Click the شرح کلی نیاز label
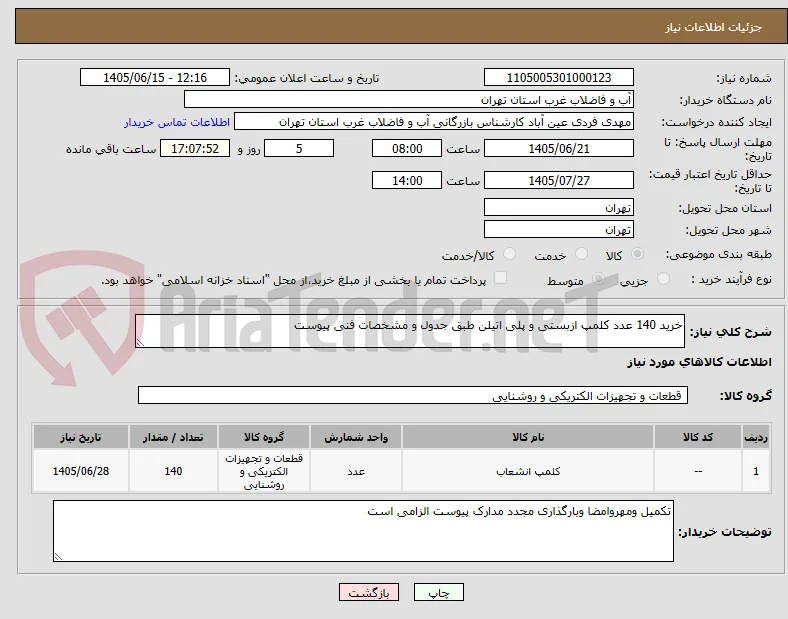Image resolution: width=788 pixels, height=619 pixels. click(x=730, y=332)
